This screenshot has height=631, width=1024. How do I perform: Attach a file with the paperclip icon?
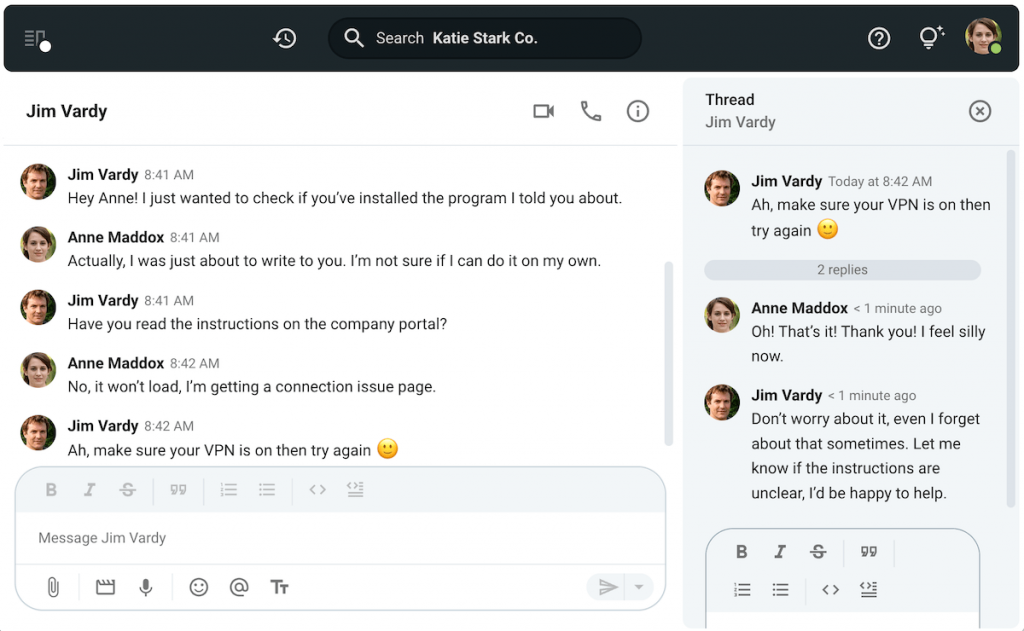coord(53,587)
